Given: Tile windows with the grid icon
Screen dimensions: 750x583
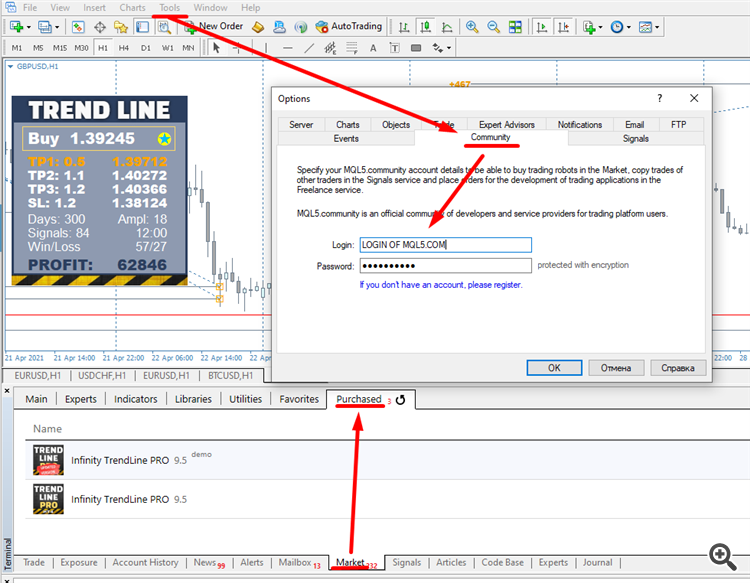Looking at the screenshot, I should coord(515,27).
